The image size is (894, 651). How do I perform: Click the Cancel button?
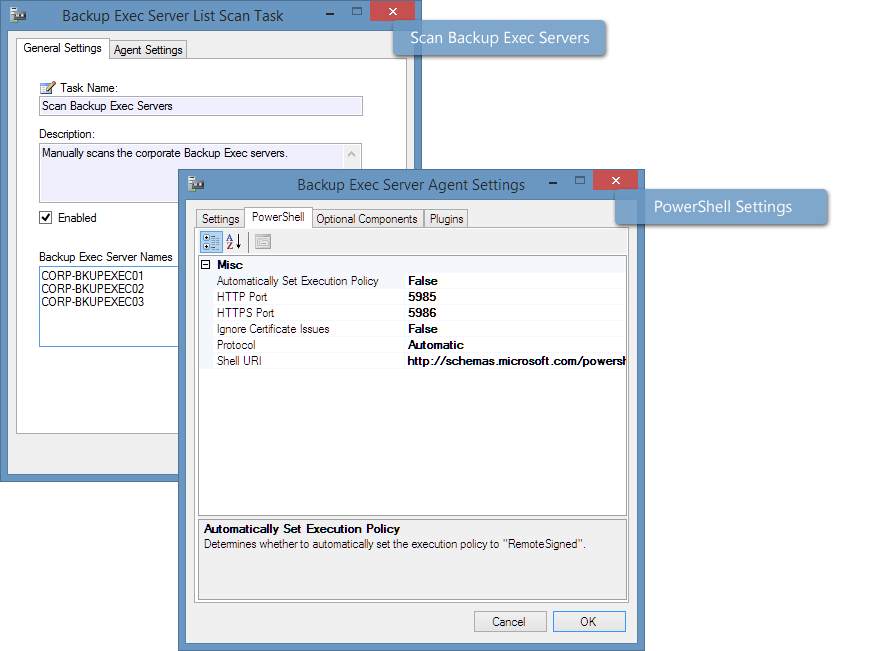(510, 621)
